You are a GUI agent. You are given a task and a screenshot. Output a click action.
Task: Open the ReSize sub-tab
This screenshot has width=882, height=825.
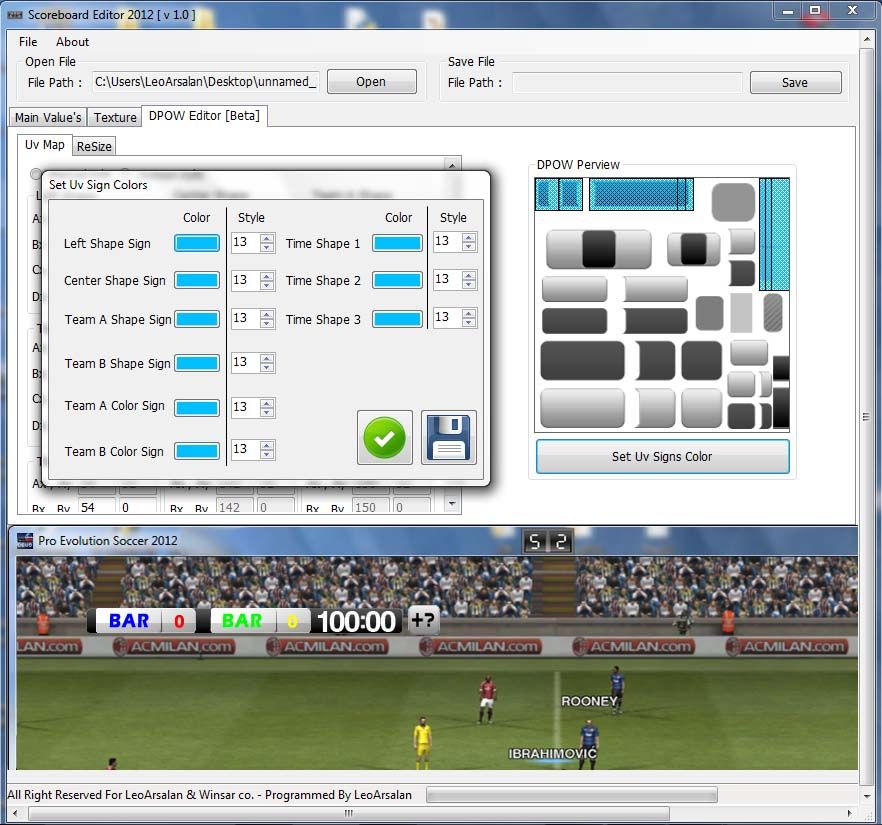click(95, 146)
